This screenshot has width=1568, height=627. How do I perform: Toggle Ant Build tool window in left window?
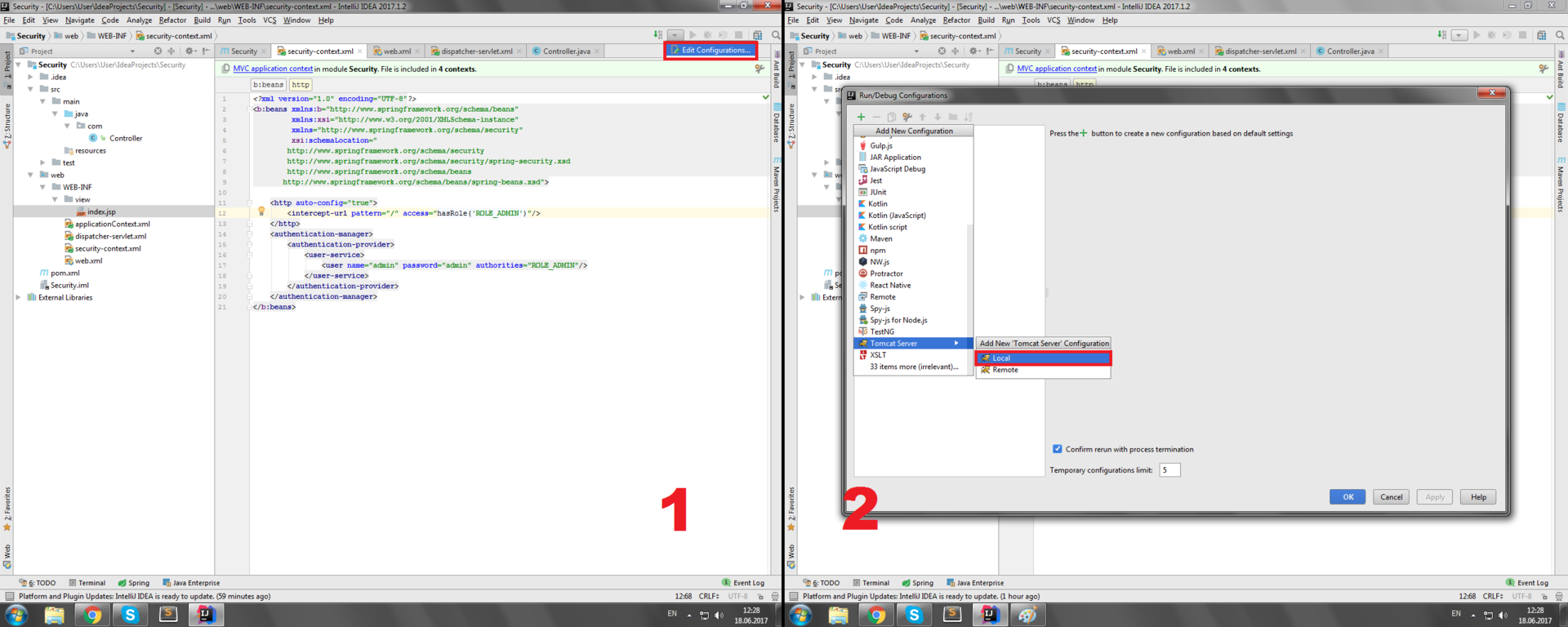point(777,69)
